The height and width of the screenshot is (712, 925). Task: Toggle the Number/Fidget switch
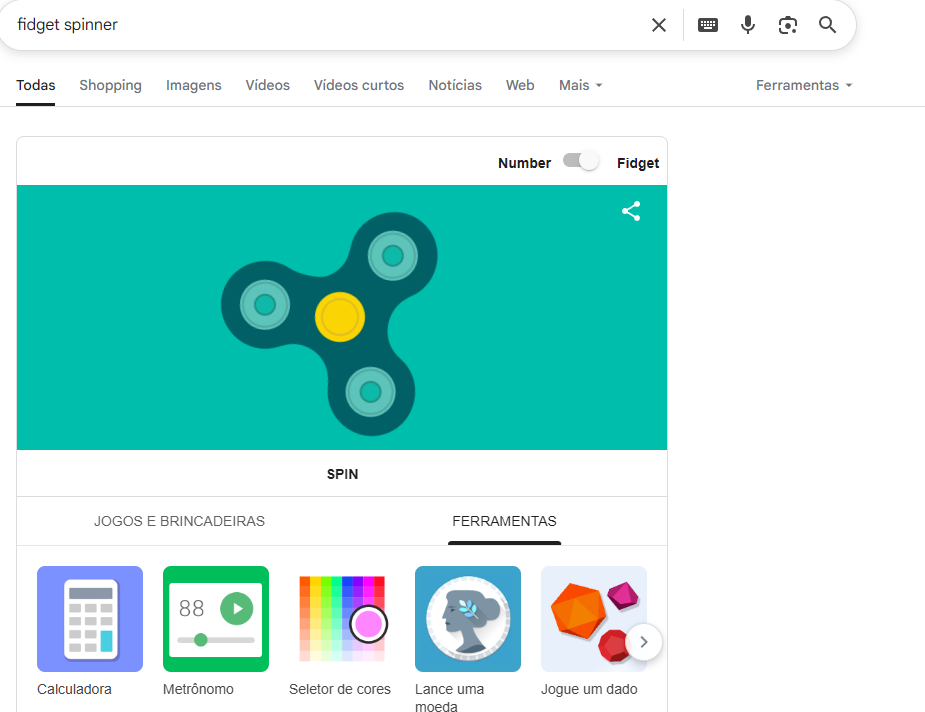click(580, 161)
